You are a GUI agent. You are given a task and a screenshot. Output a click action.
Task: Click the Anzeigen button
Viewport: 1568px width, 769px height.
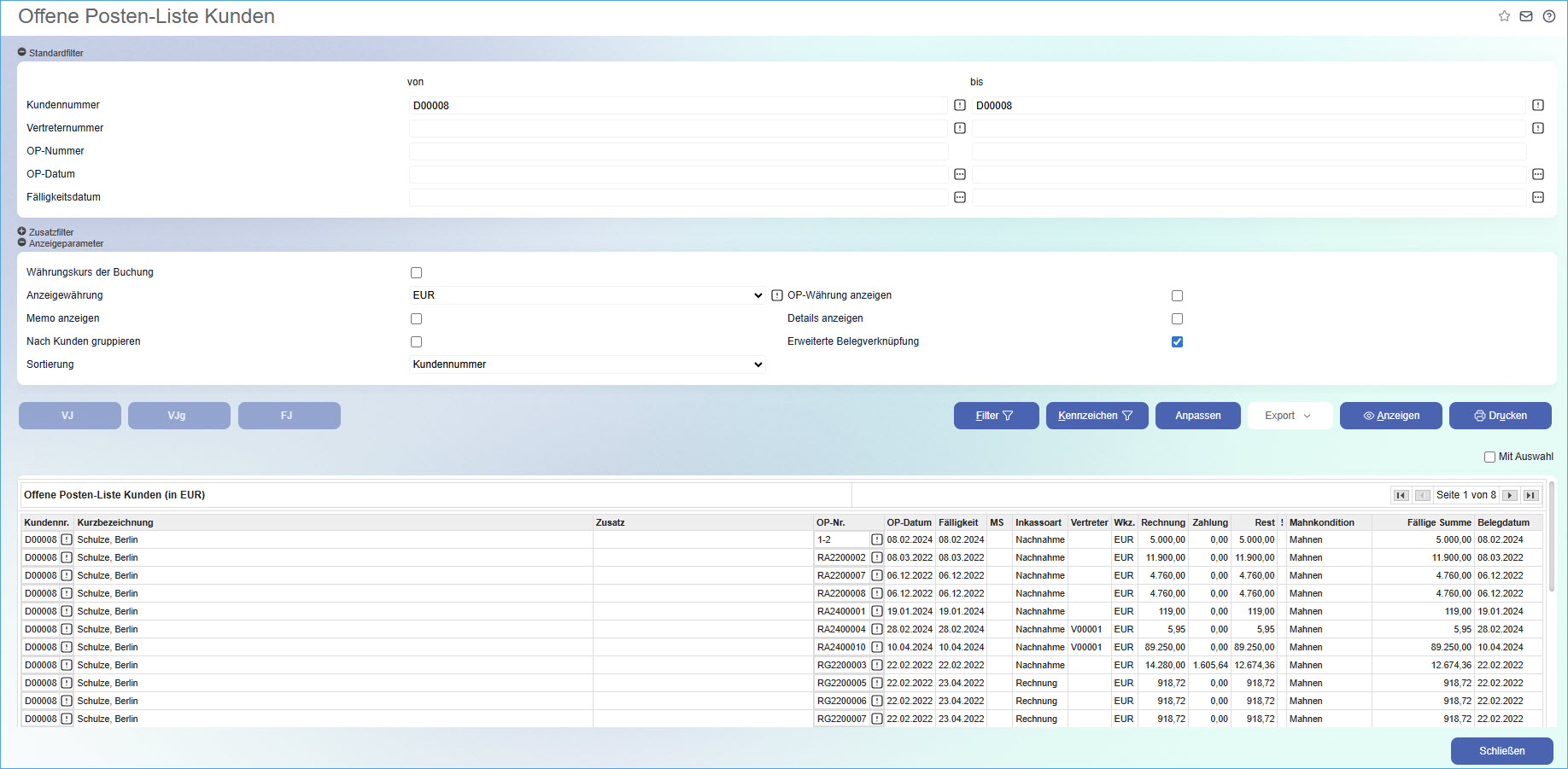click(1390, 416)
